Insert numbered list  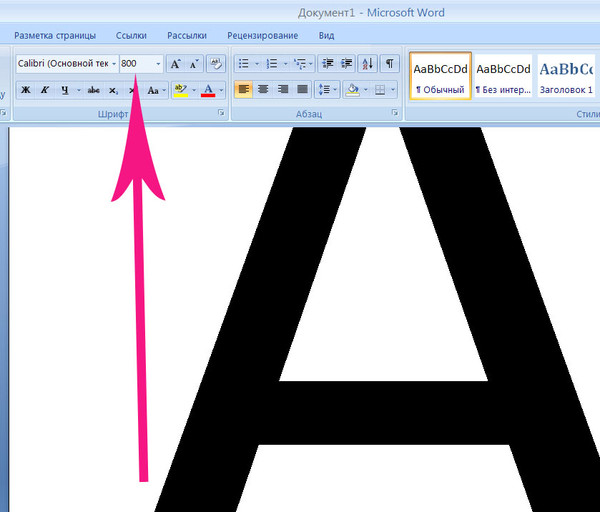(272, 64)
